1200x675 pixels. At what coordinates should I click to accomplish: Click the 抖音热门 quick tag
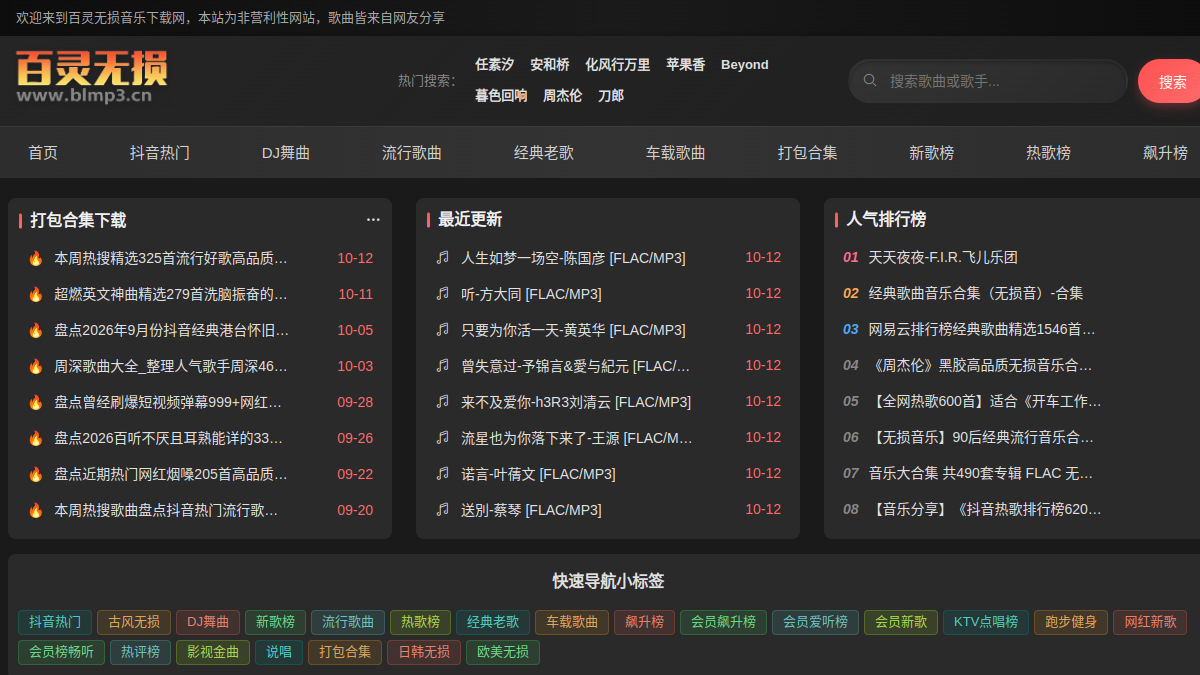[x=55, y=622]
